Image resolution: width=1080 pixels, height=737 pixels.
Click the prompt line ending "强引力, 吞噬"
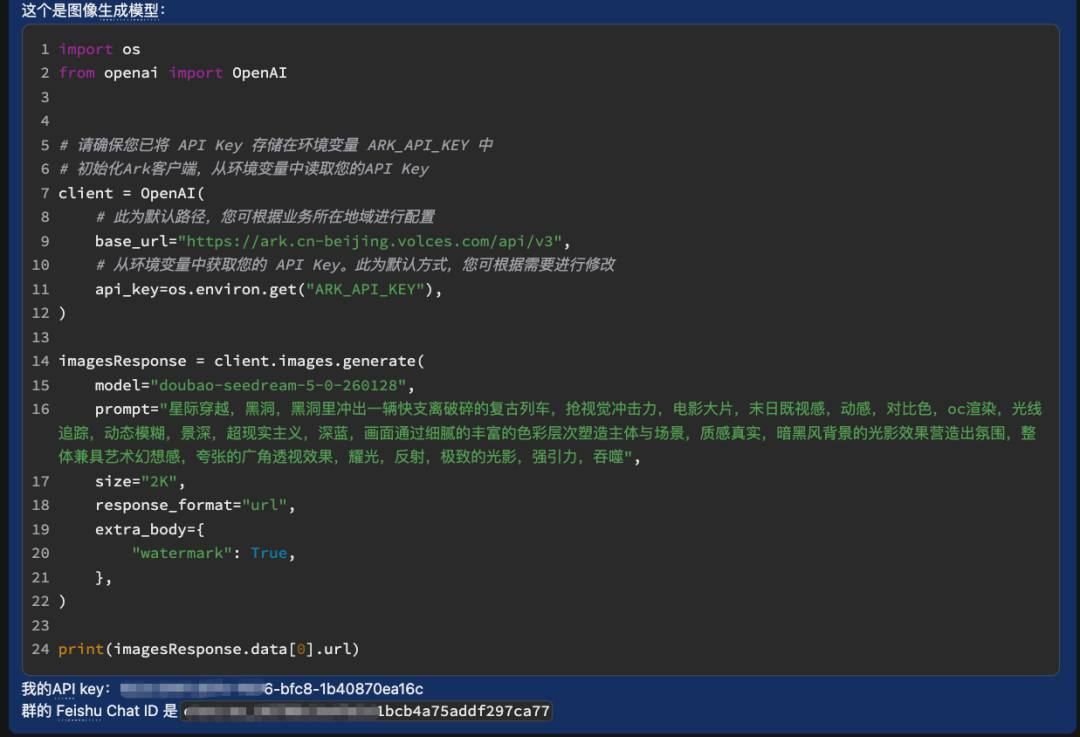coord(349,457)
